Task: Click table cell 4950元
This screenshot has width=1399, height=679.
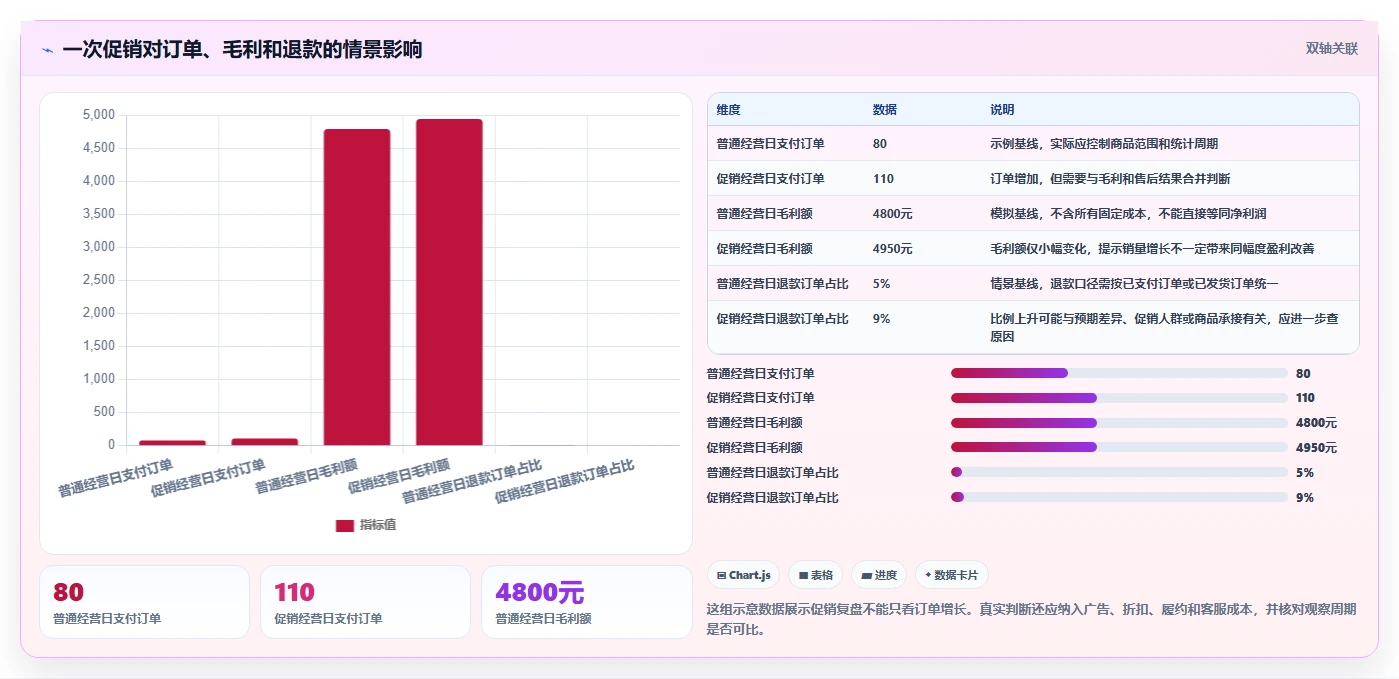Action: point(892,249)
